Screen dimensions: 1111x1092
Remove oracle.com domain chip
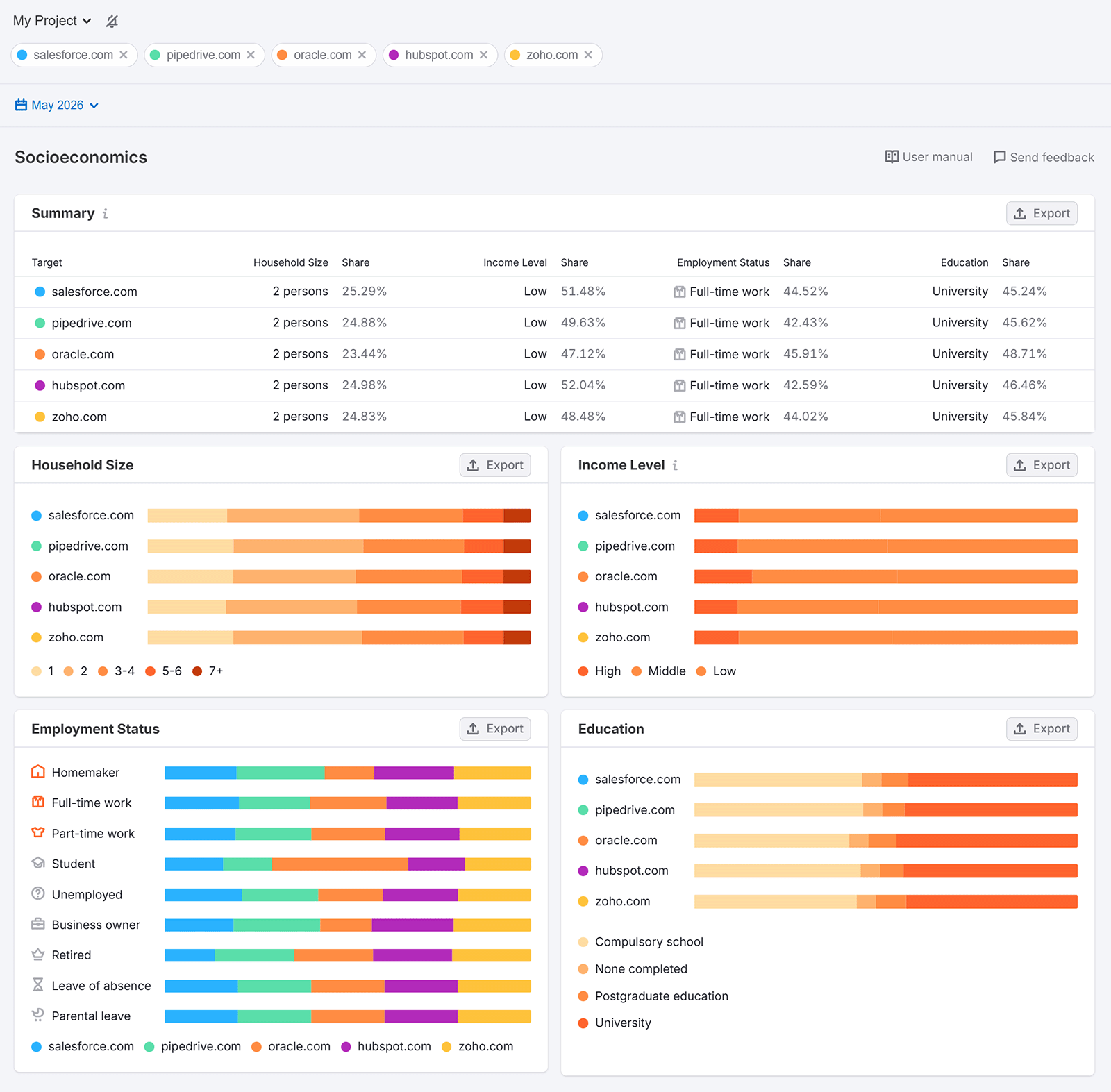click(362, 55)
